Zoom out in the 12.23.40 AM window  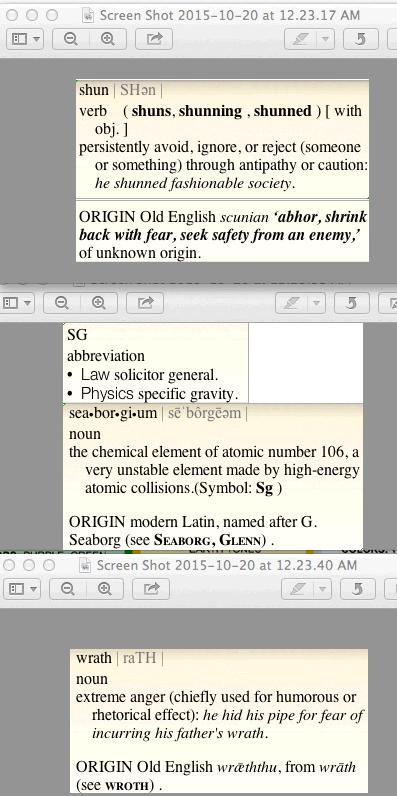(x=68, y=588)
